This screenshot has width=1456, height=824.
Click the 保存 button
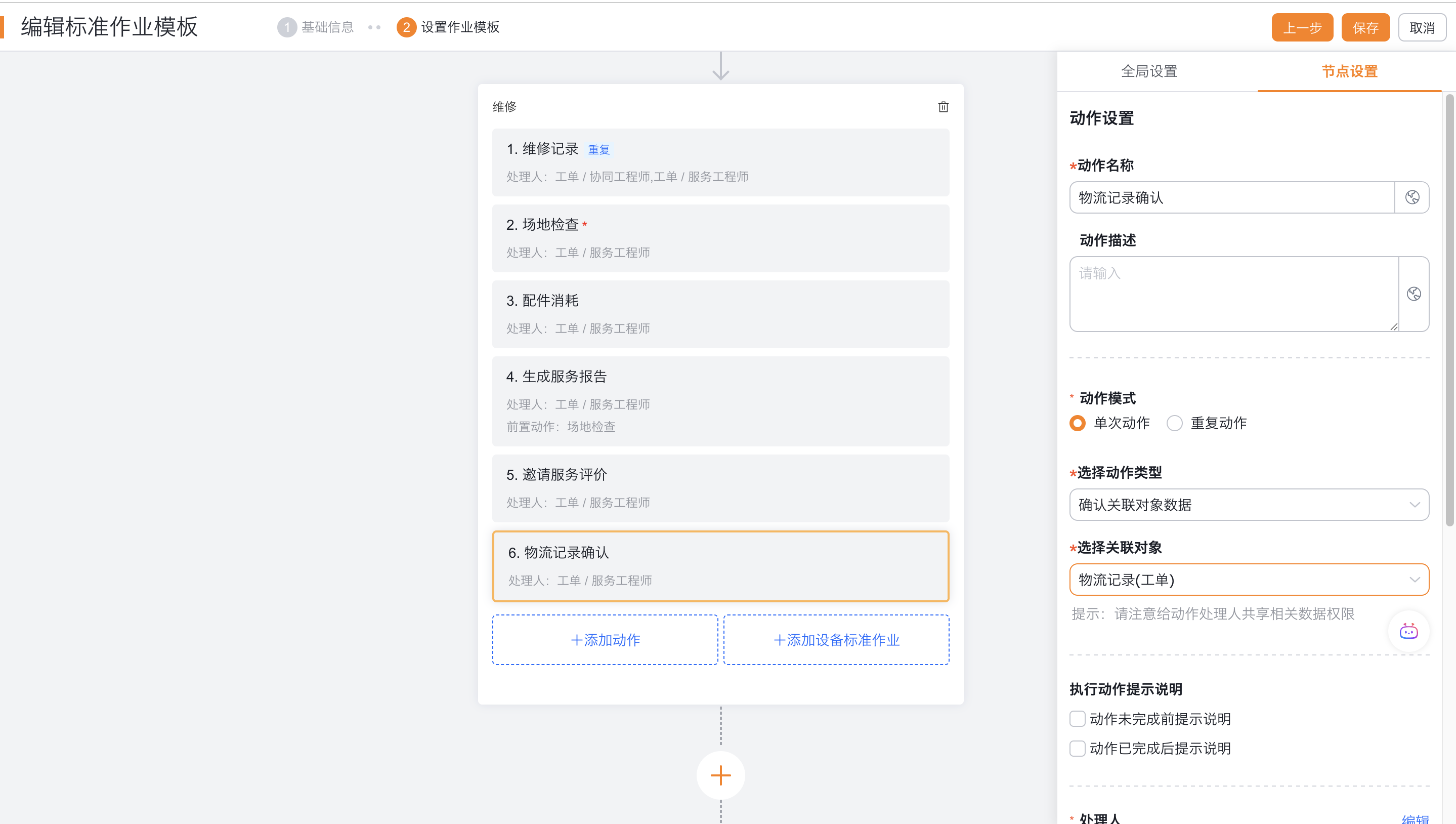point(1365,28)
